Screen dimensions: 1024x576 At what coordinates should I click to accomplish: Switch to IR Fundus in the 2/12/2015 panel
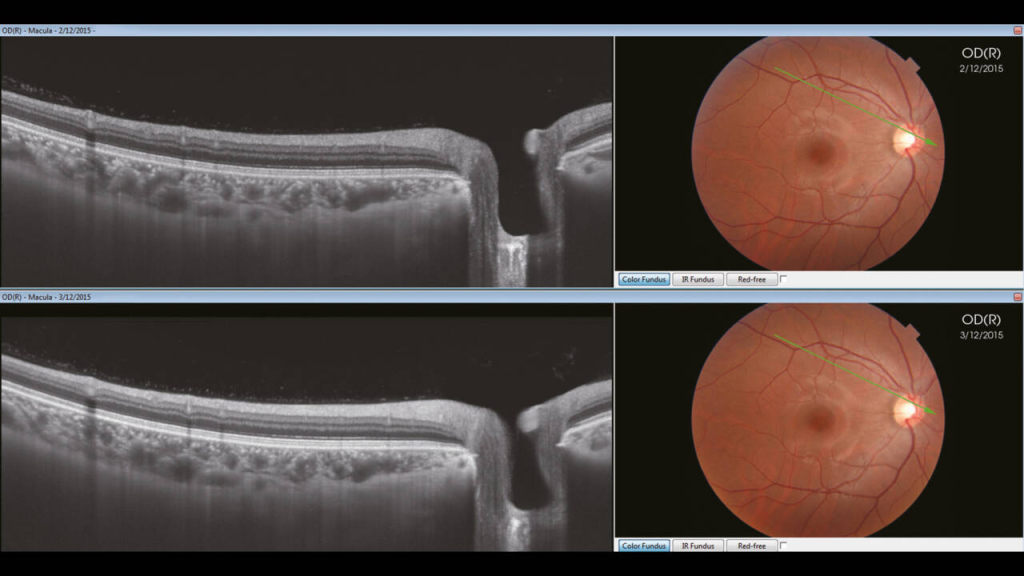coord(698,280)
